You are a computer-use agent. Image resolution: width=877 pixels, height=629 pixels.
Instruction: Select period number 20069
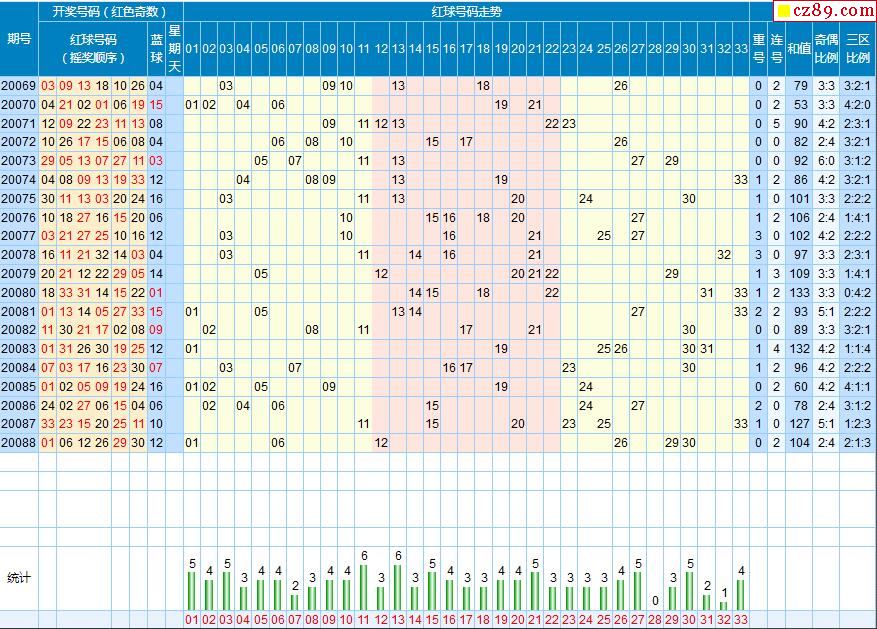coord(18,86)
